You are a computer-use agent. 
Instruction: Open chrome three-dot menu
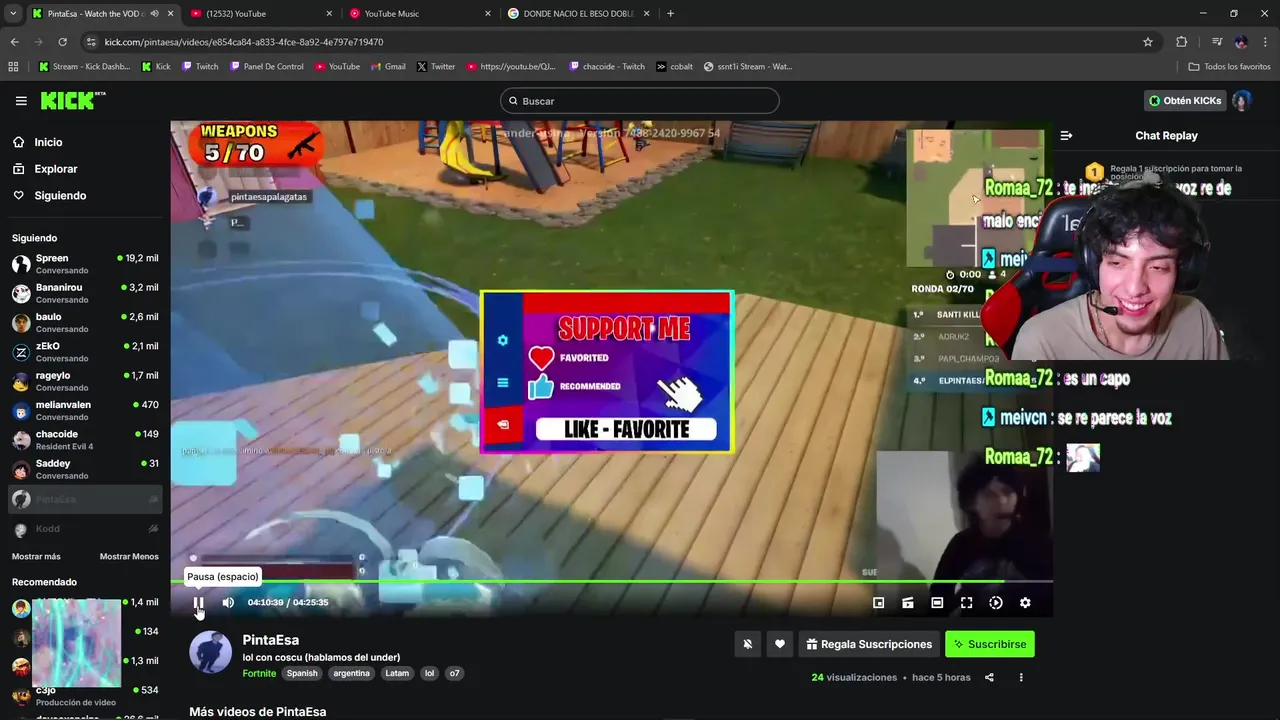click(1265, 42)
